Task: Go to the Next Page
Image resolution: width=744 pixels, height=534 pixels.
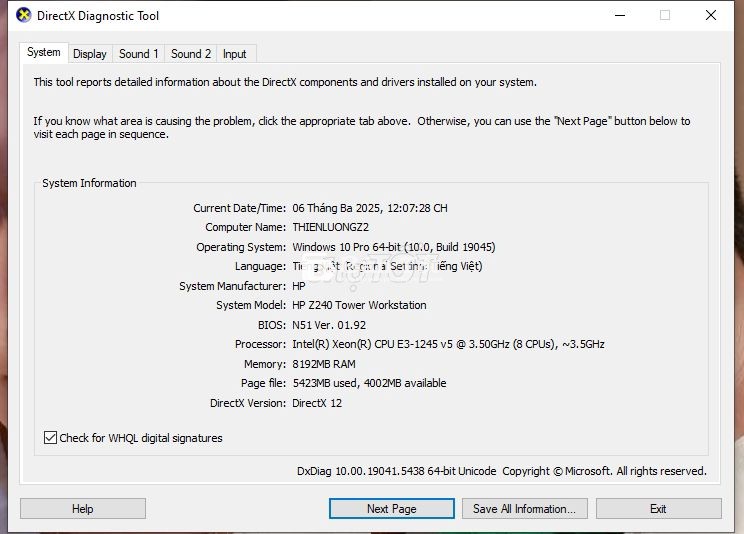Action: coord(391,509)
